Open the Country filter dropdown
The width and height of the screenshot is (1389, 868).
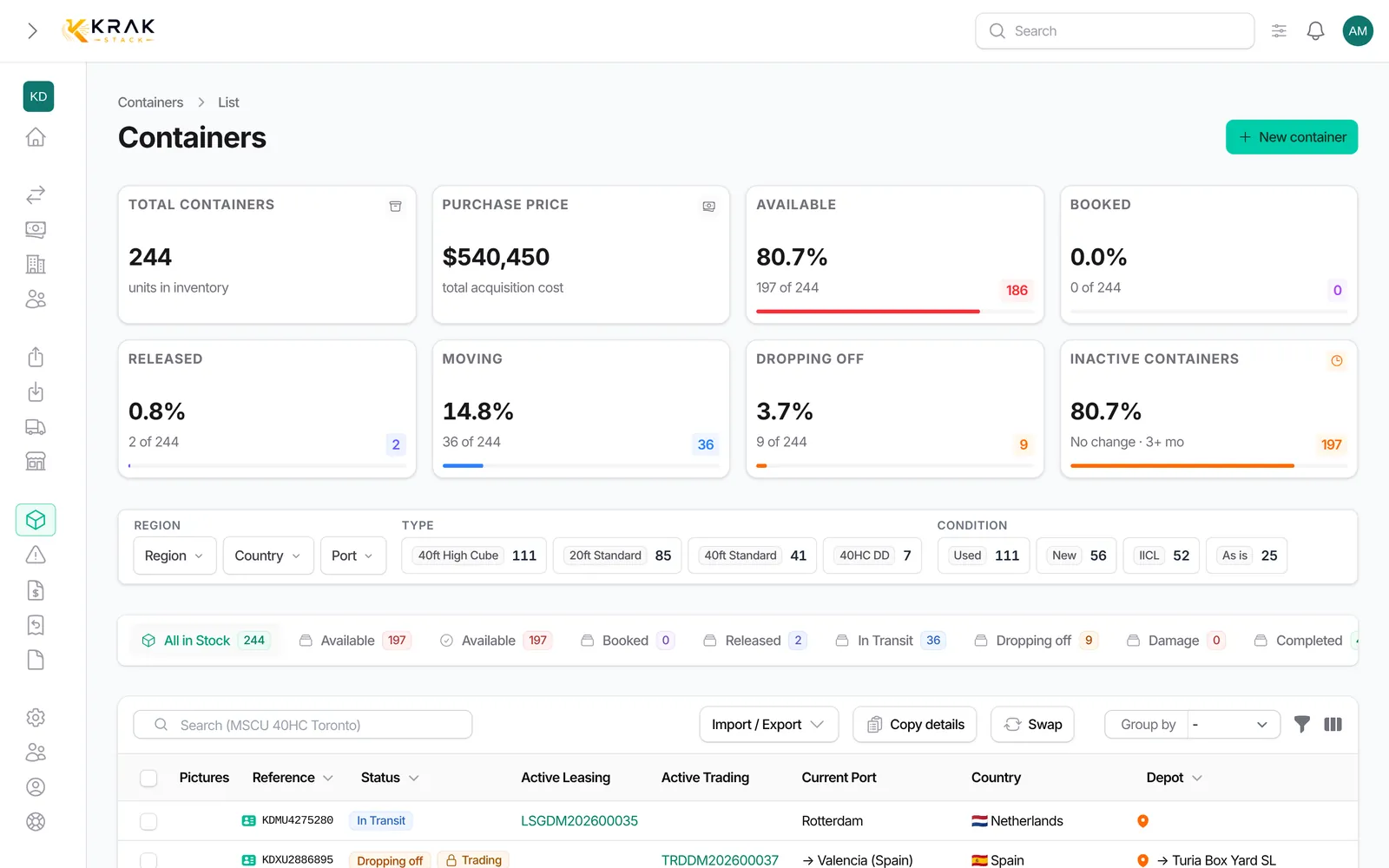pos(267,556)
